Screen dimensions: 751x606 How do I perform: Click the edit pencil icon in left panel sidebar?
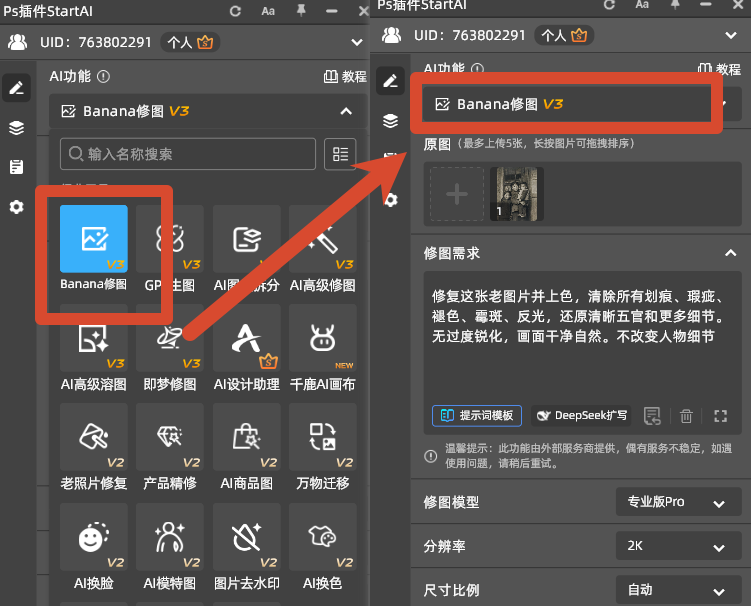[17, 88]
